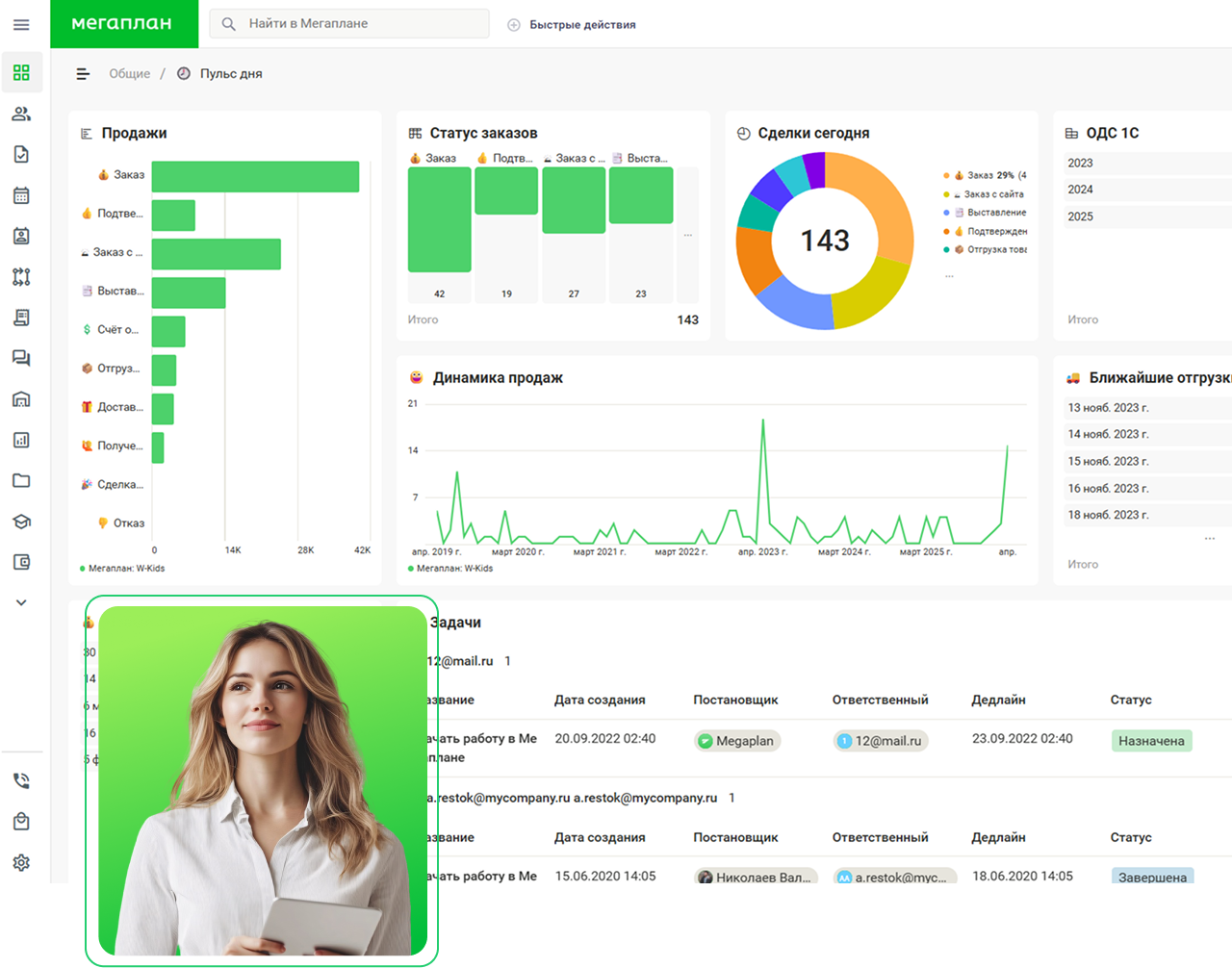Viewport: 1232px width, 968px height.
Task: Expand more sidebar items chevron
Action: (x=21, y=602)
